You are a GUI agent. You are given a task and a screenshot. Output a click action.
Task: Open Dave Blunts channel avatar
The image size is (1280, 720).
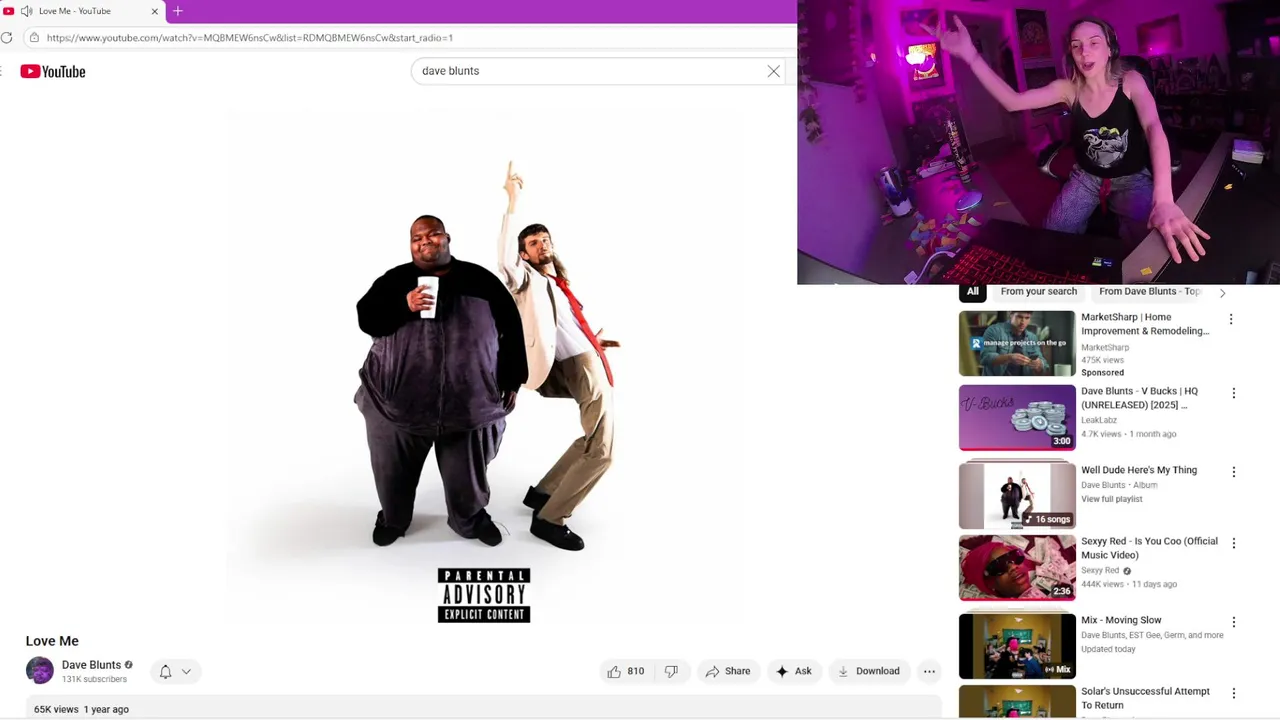[40, 671]
